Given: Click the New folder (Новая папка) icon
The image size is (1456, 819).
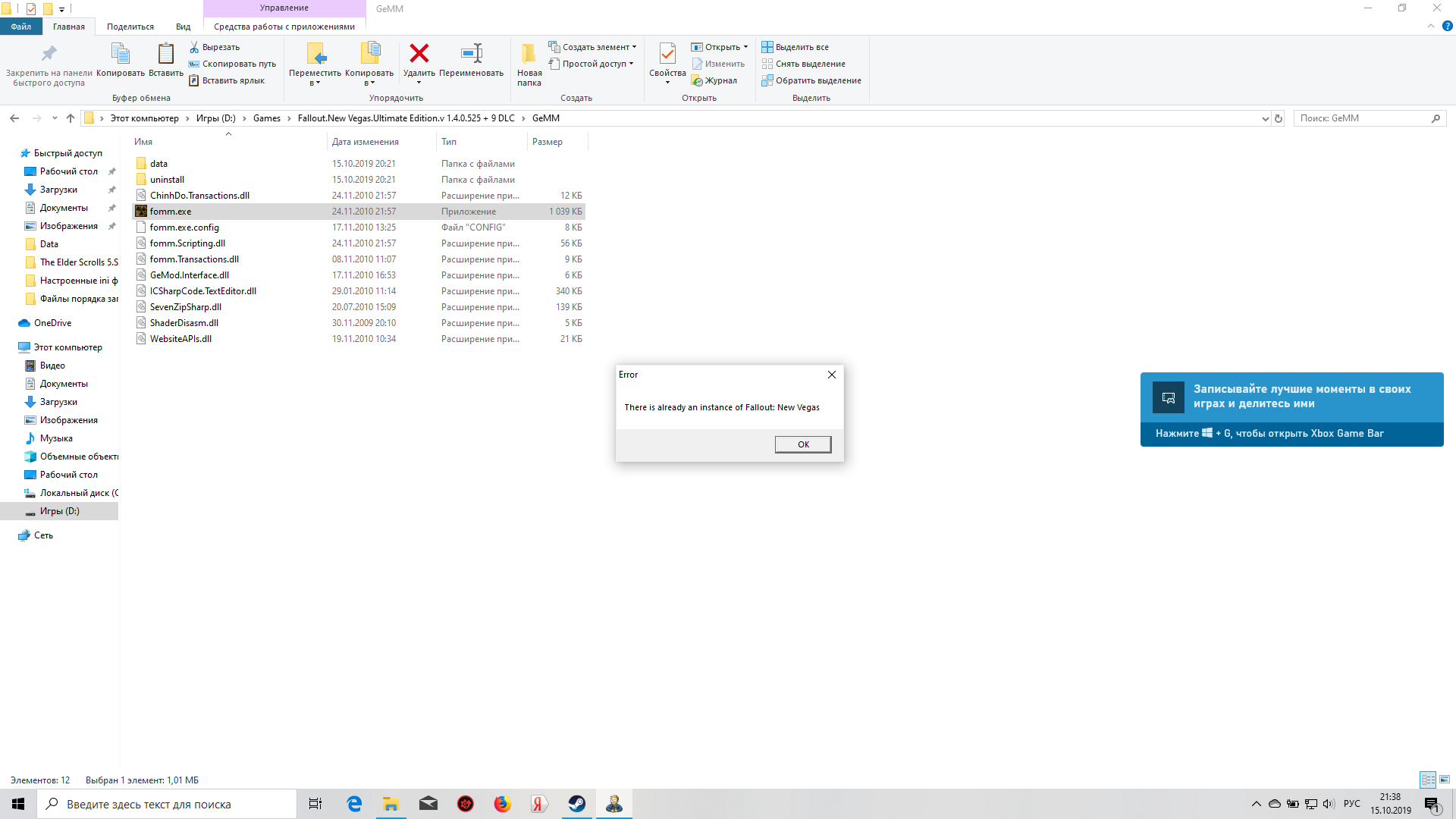Looking at the screenshot, I should [529, 54].
